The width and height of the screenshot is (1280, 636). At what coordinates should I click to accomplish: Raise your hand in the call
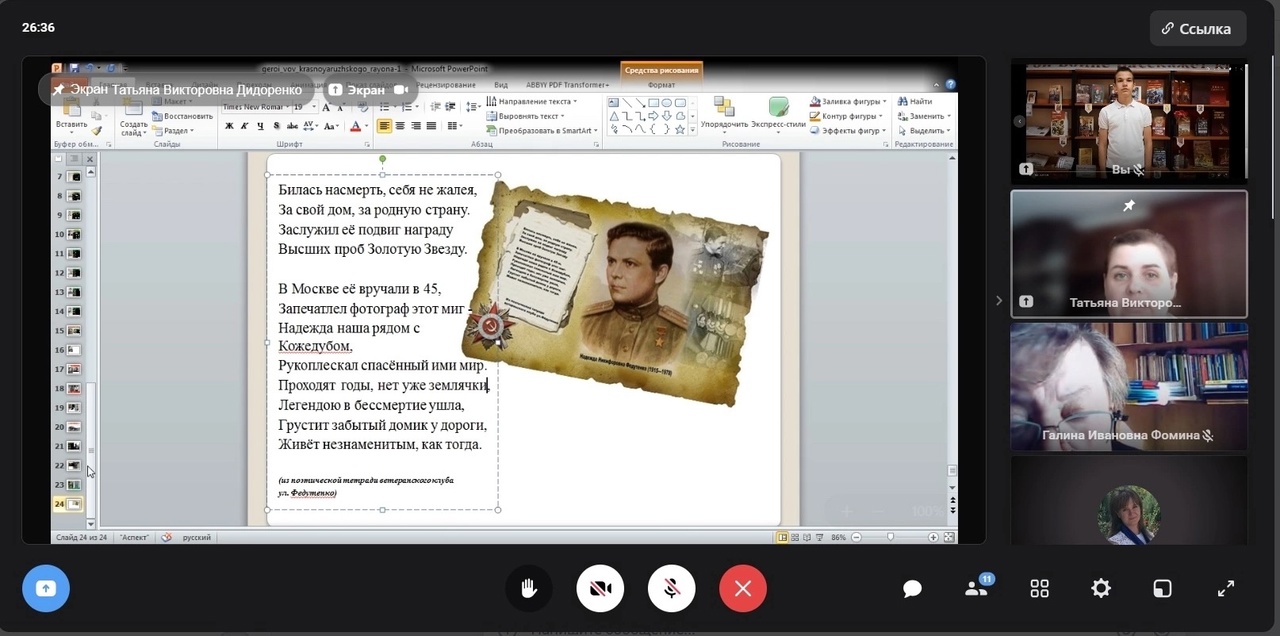(529, 588)
